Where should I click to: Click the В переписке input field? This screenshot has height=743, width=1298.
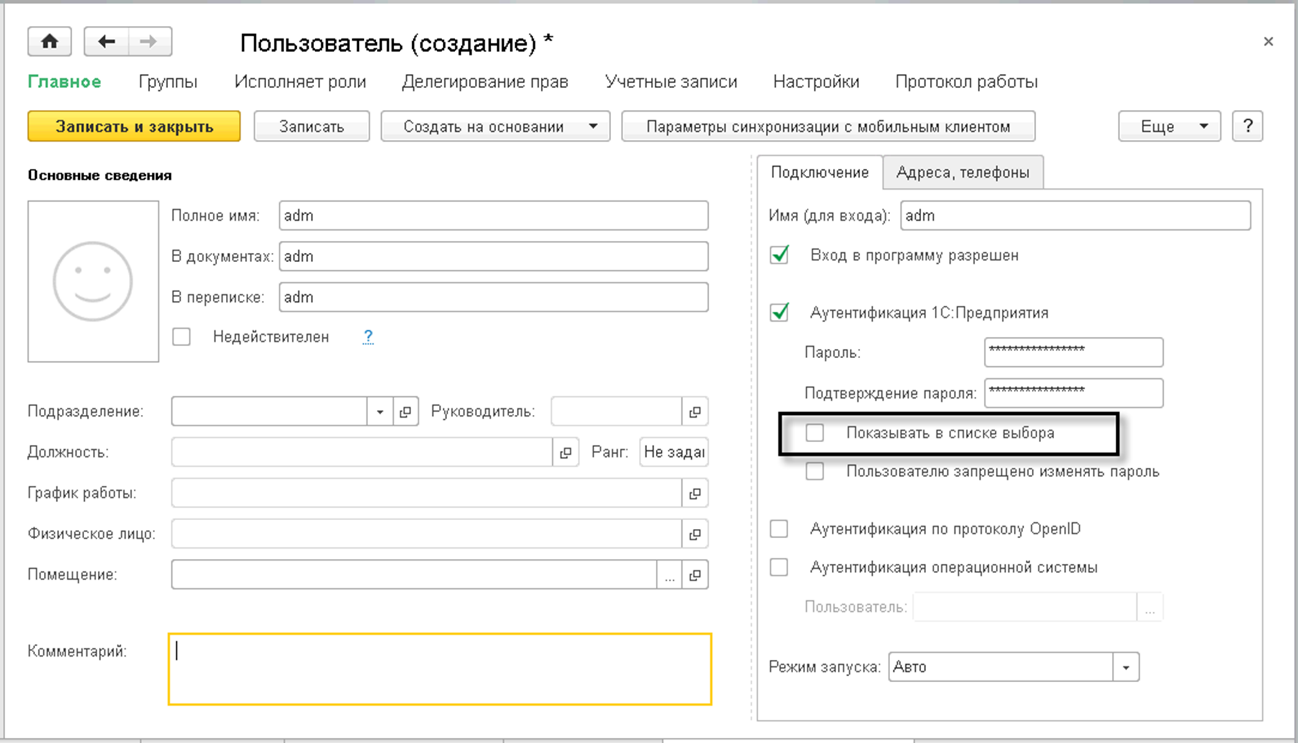(494, 297)
